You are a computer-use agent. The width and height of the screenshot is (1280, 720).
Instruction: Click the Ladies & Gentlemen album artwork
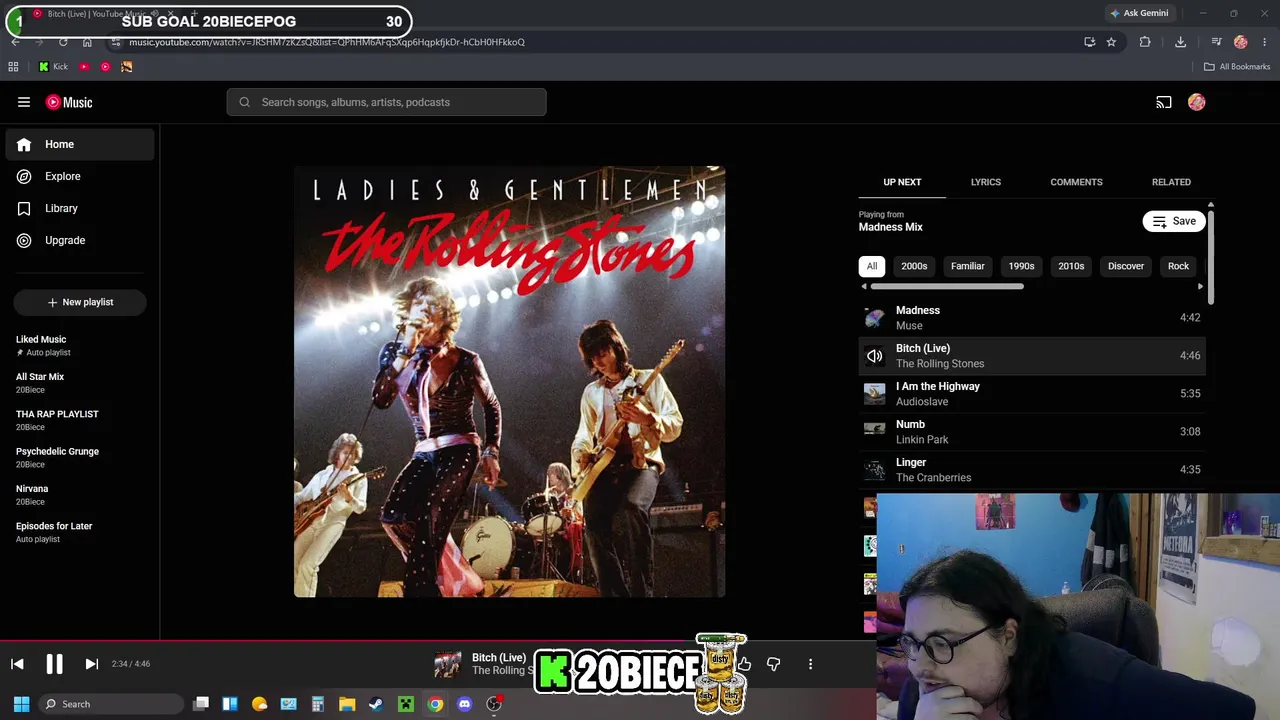click(x=510, y=382)
